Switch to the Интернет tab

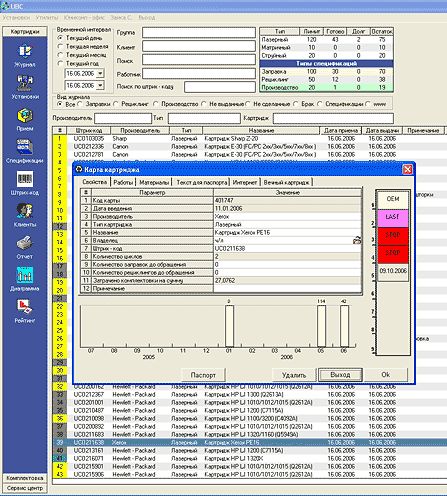tap(245, 182)
